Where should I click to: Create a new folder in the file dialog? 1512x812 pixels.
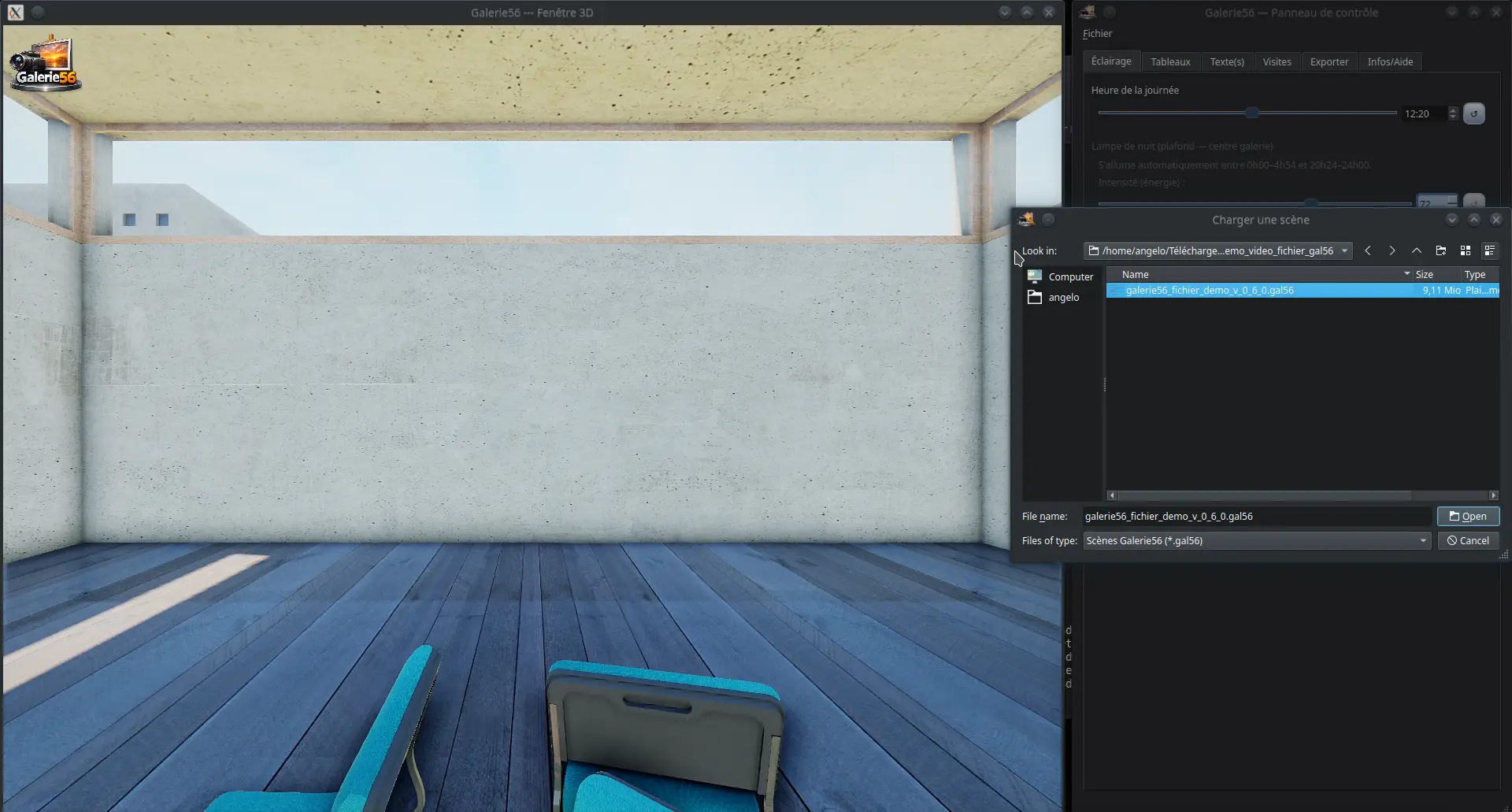pyautogui.click(x=1441, y=250)
